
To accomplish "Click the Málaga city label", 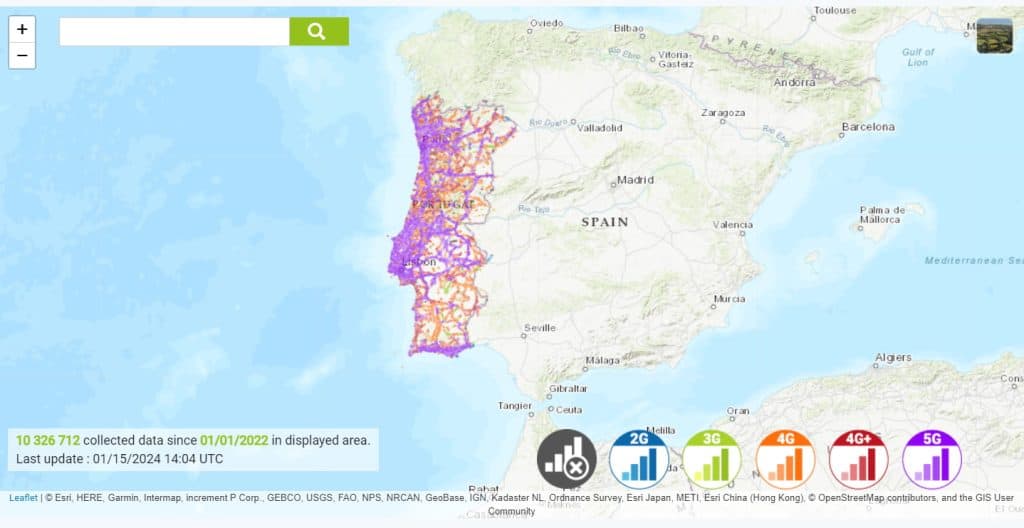I will 602,360.
